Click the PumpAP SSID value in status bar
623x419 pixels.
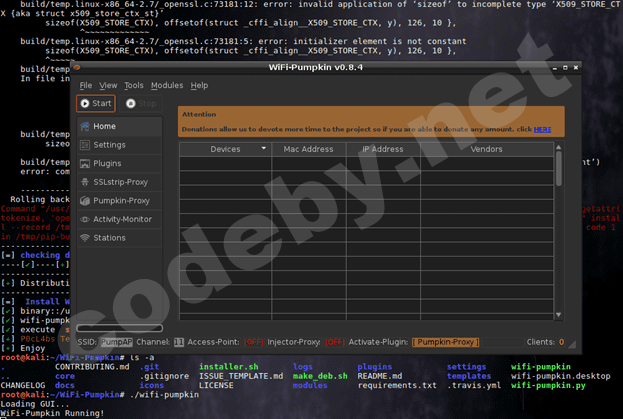pos(116,342)
